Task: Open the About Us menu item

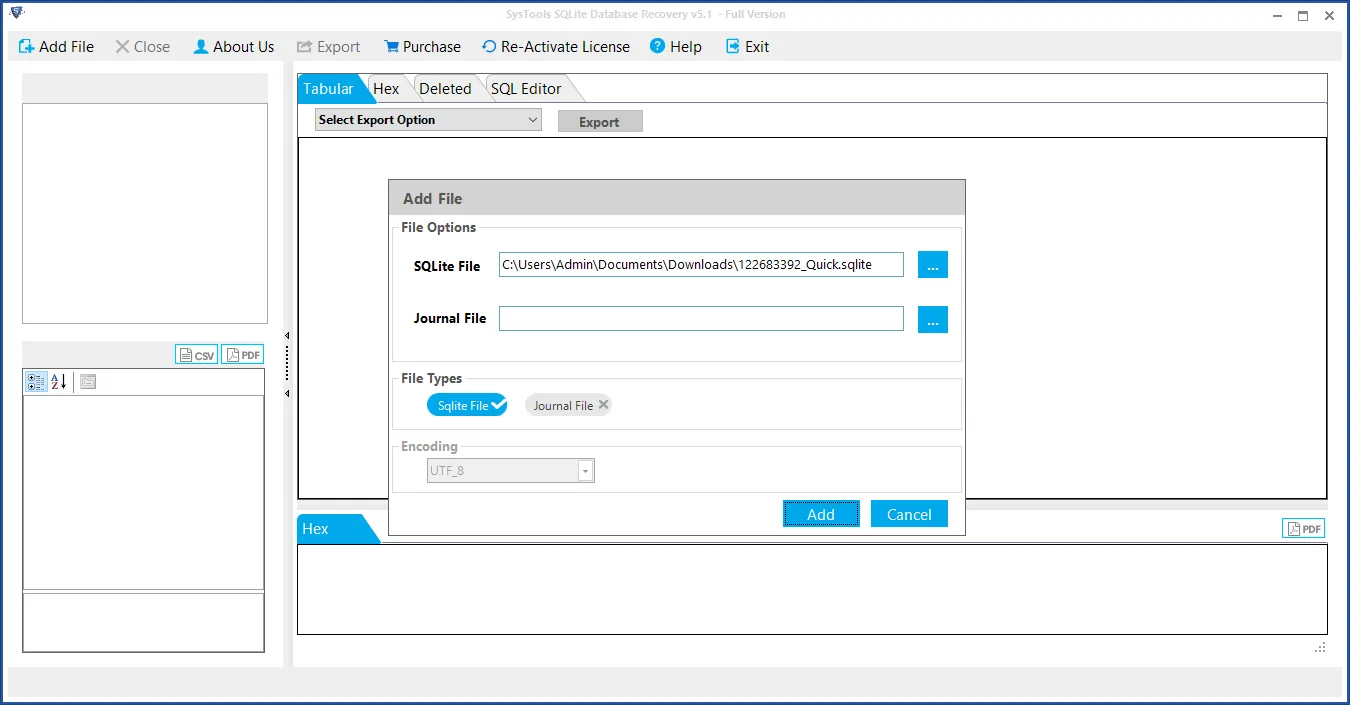Action: click(234, 47)
